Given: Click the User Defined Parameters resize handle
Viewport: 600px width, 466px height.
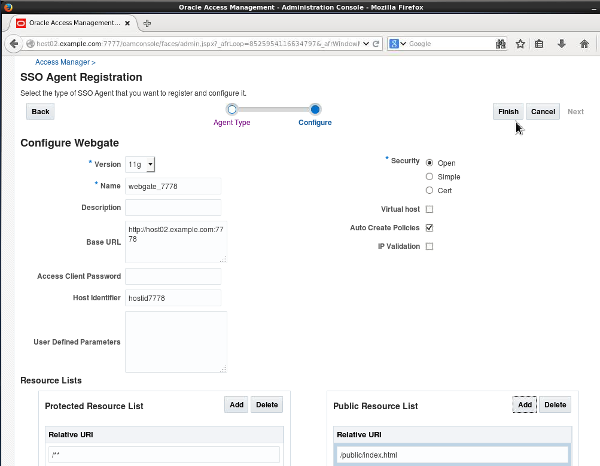Looking at the screenshot, I should [x=223, y=369].
